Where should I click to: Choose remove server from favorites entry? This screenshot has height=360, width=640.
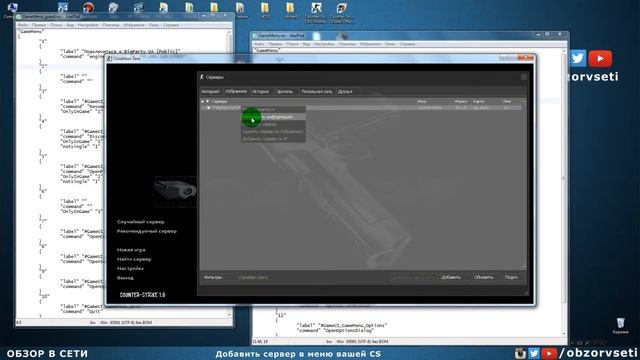273,132
